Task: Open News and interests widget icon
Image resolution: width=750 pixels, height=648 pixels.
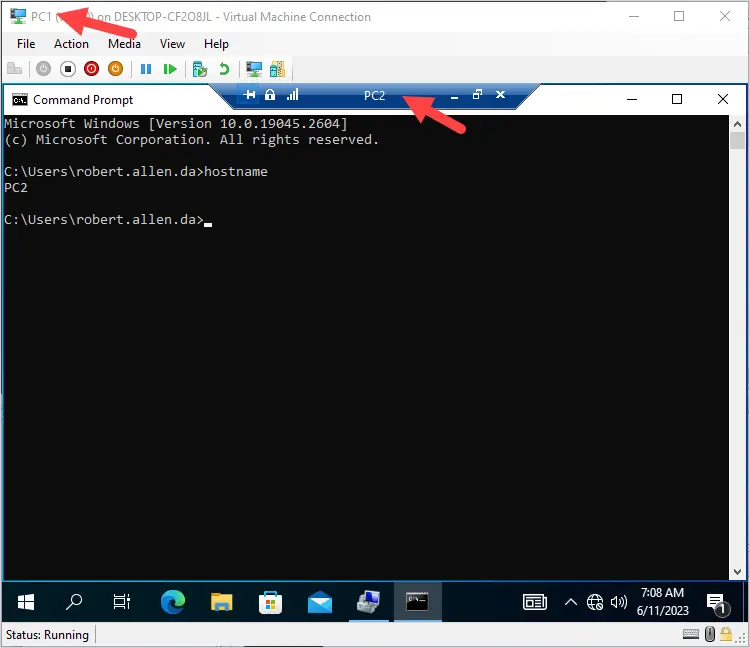Action: pyautogui.click(x=535, y=602)
